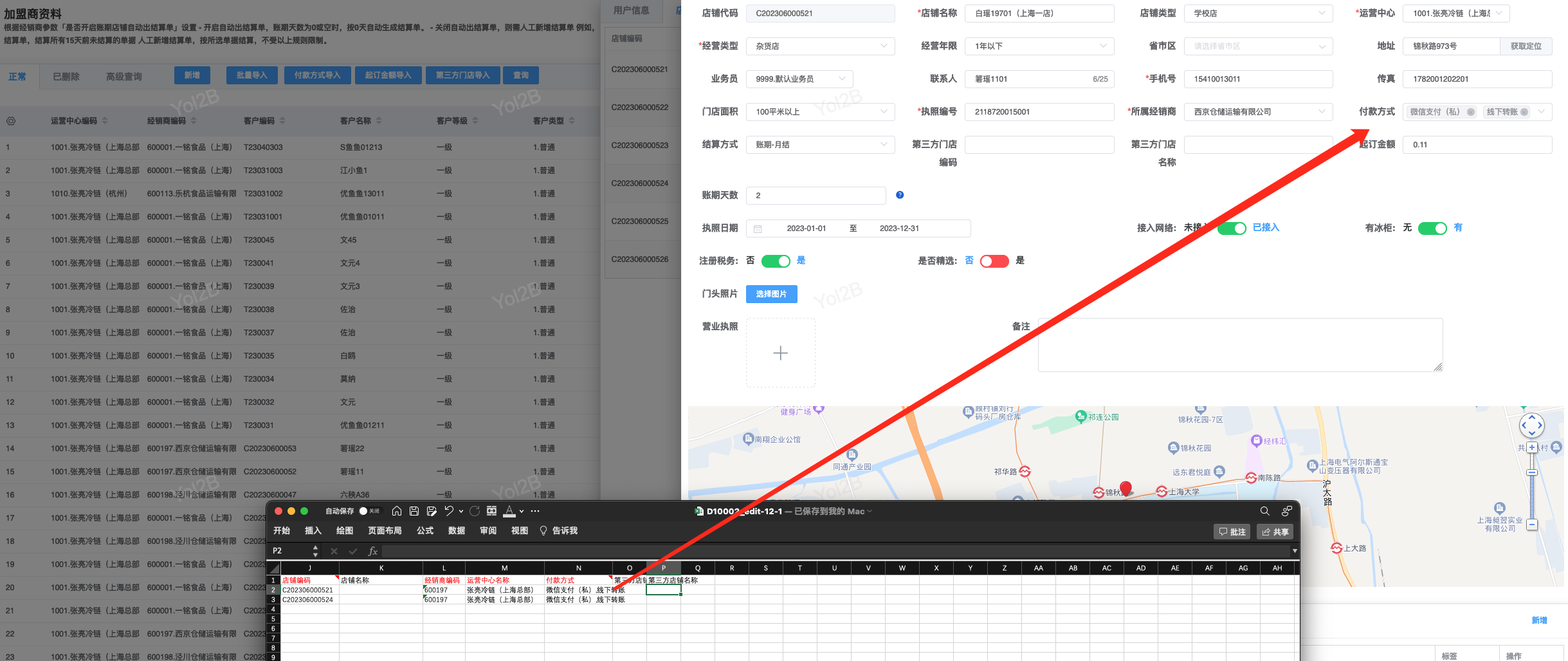1568x661 pixels.
Task: Open the 省市区 region selector
Action: pos(1259,46)
